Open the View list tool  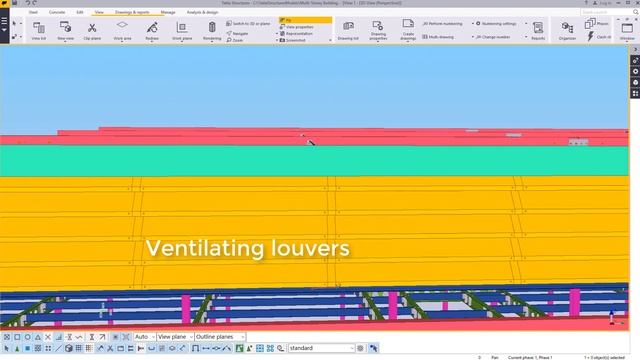[x=39, y=31]
